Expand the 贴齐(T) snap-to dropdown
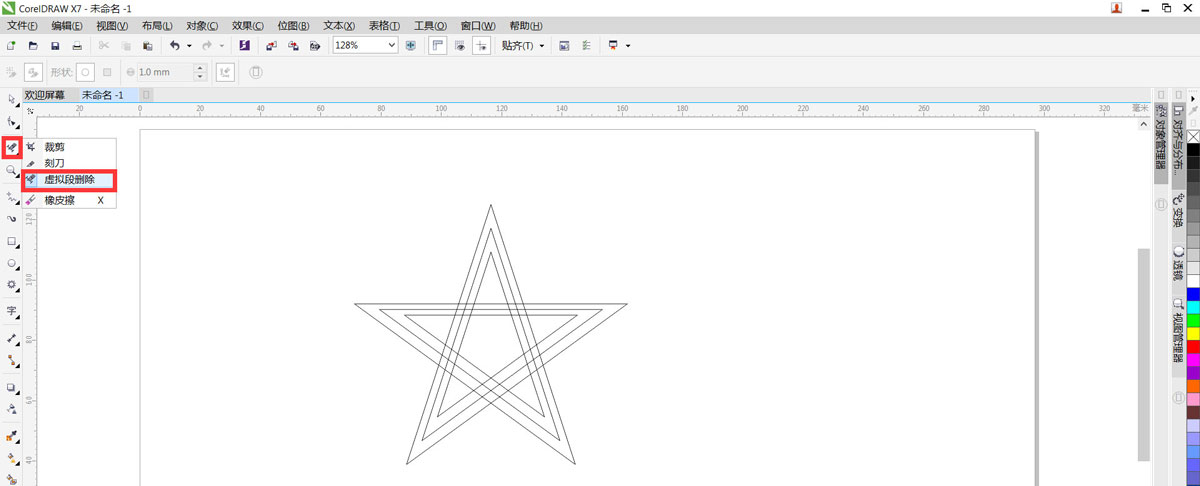 541,46
